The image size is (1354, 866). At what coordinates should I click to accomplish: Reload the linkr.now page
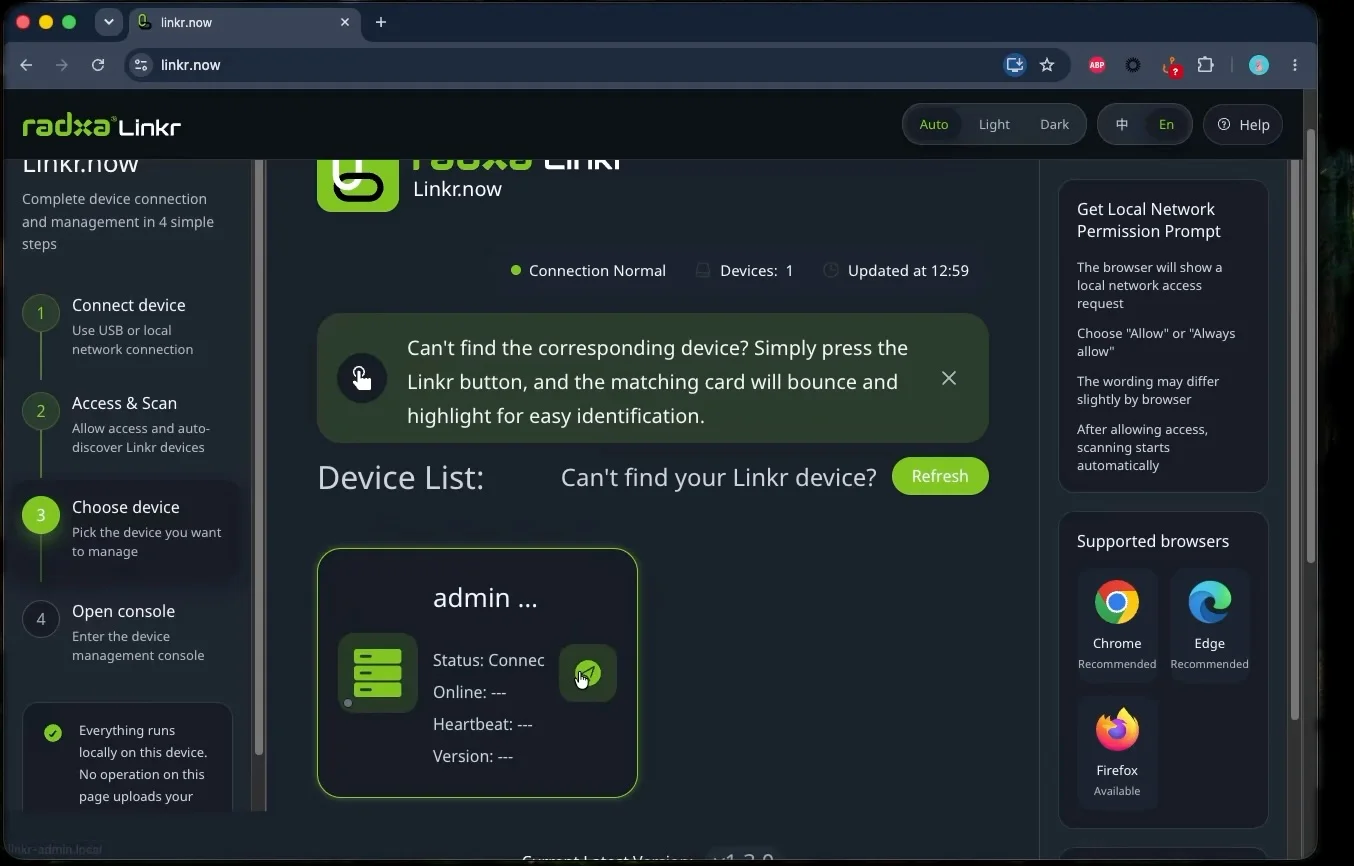[x=98, y=65]
